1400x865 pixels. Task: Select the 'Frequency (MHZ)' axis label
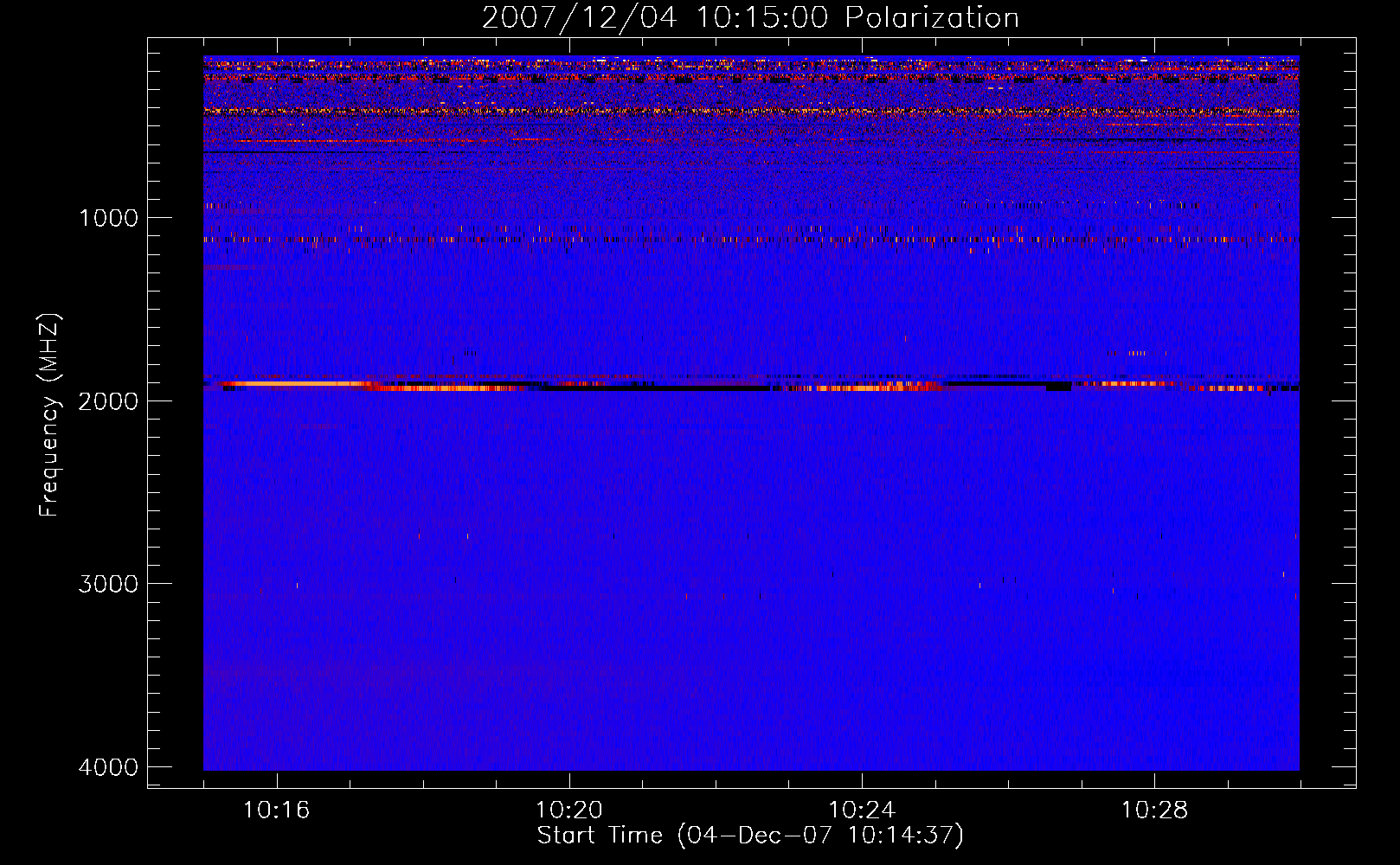pyautogui.click(x=49, y=414)
